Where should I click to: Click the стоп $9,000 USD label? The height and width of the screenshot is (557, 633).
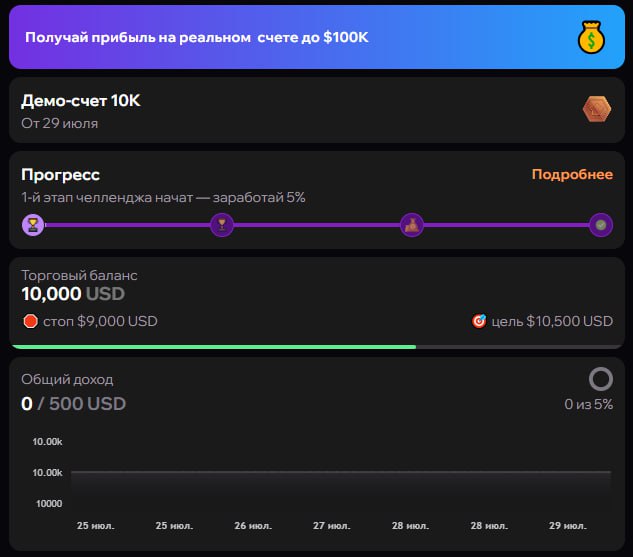pyautogui.click(x=100, y=321)
